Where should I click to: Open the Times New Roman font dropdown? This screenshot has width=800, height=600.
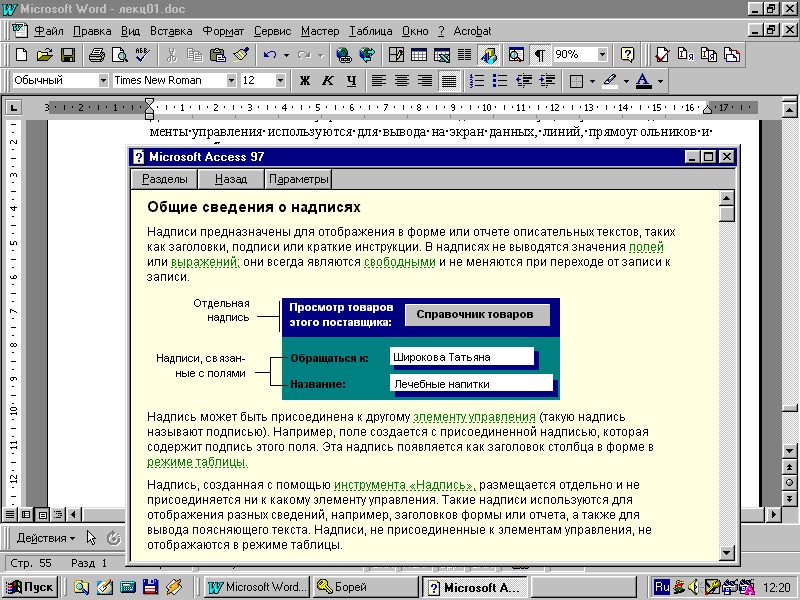point(231,81)
